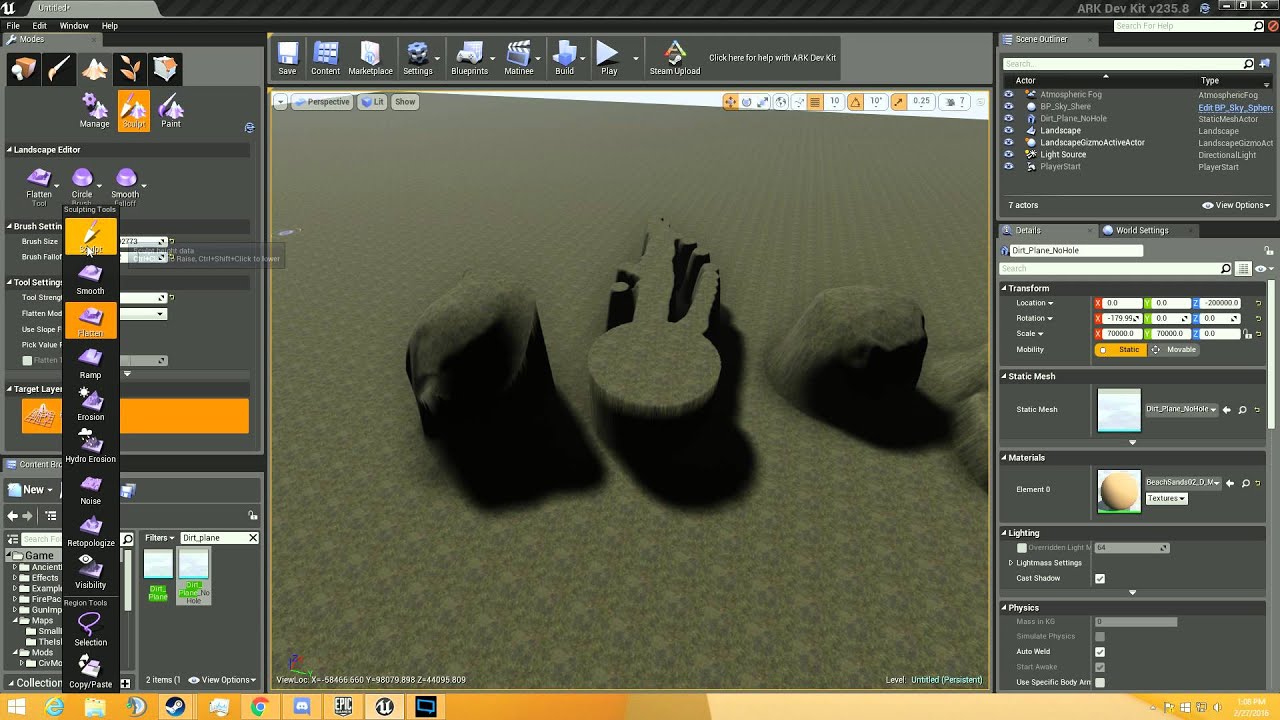Choose the Hydro Erosion tool
Image resolution: width=1280 pixels, height=720 pixels.
click(x=90, y=447)
